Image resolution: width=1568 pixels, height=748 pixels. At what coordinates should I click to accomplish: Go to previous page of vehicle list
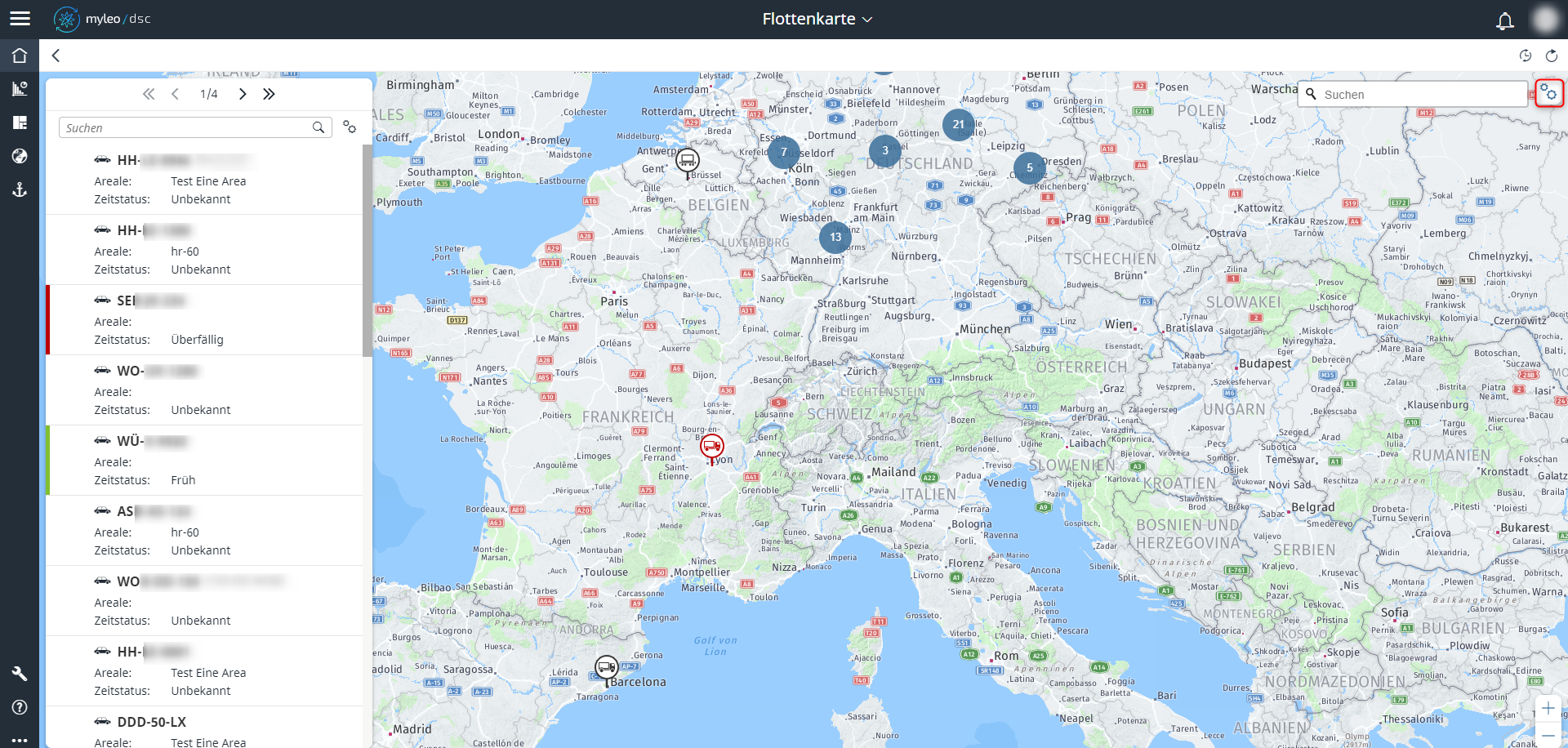[x=175, y=94]
